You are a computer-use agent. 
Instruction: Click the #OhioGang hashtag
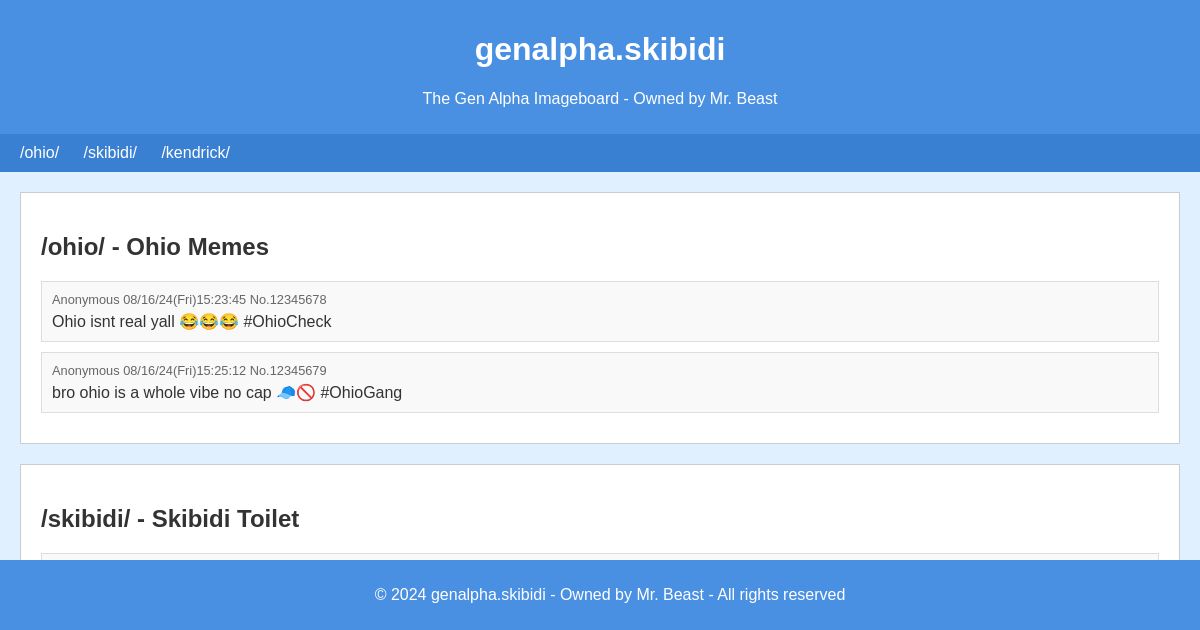pyautogui.click(x=360, y=392)
